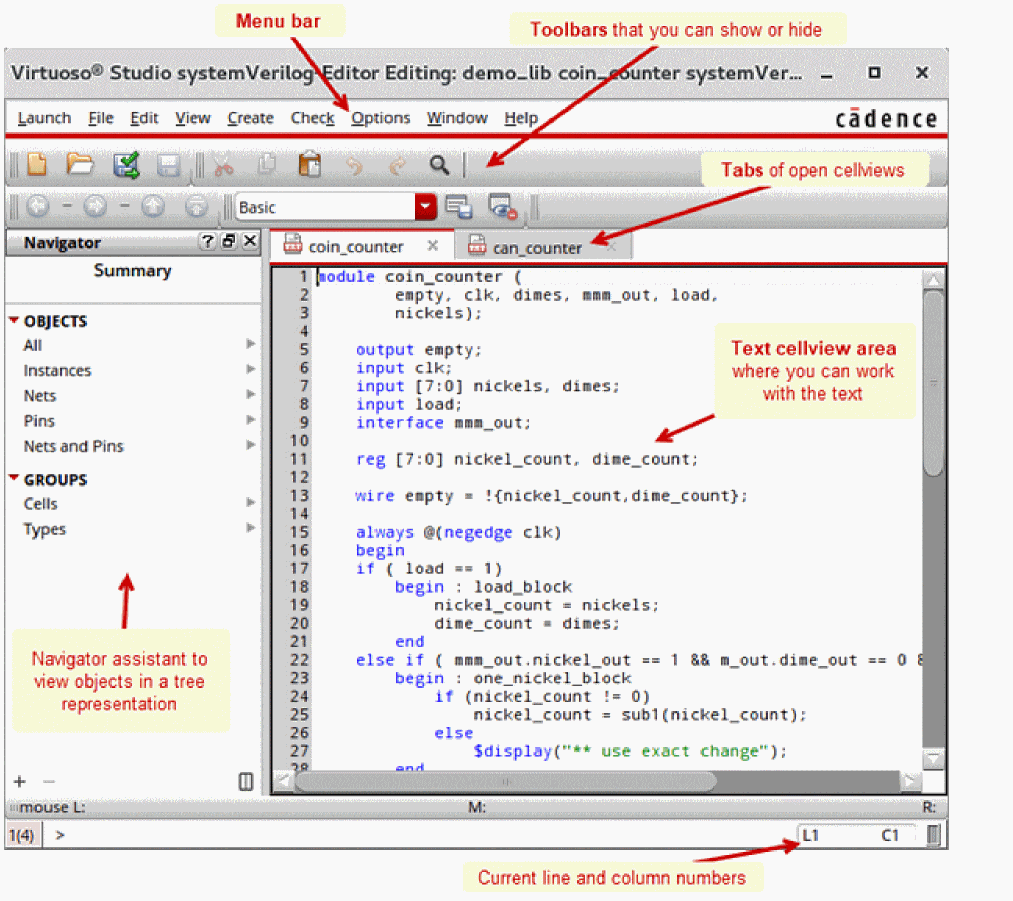Click the magnifier Search icon

point(439,165)
